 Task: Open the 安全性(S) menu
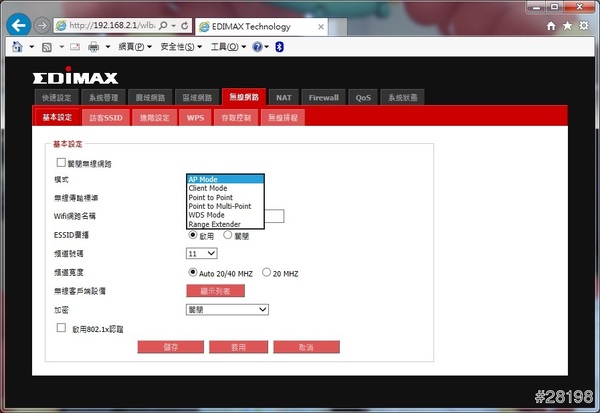[x=181, y=47]
